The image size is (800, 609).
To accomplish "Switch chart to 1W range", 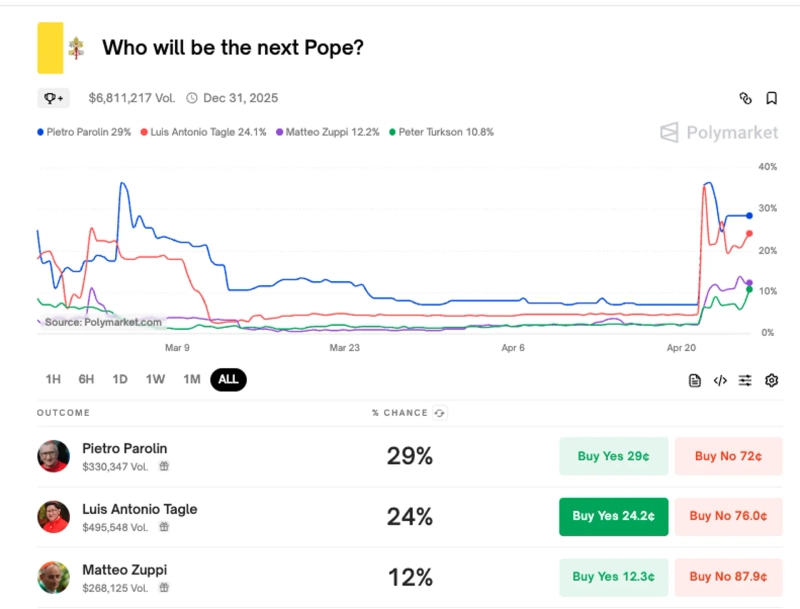I will (155, 379).
